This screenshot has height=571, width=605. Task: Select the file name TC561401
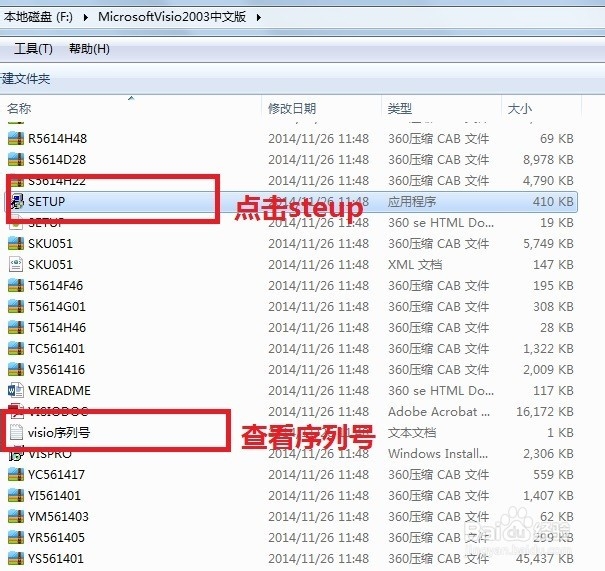(x=56, y=348)
